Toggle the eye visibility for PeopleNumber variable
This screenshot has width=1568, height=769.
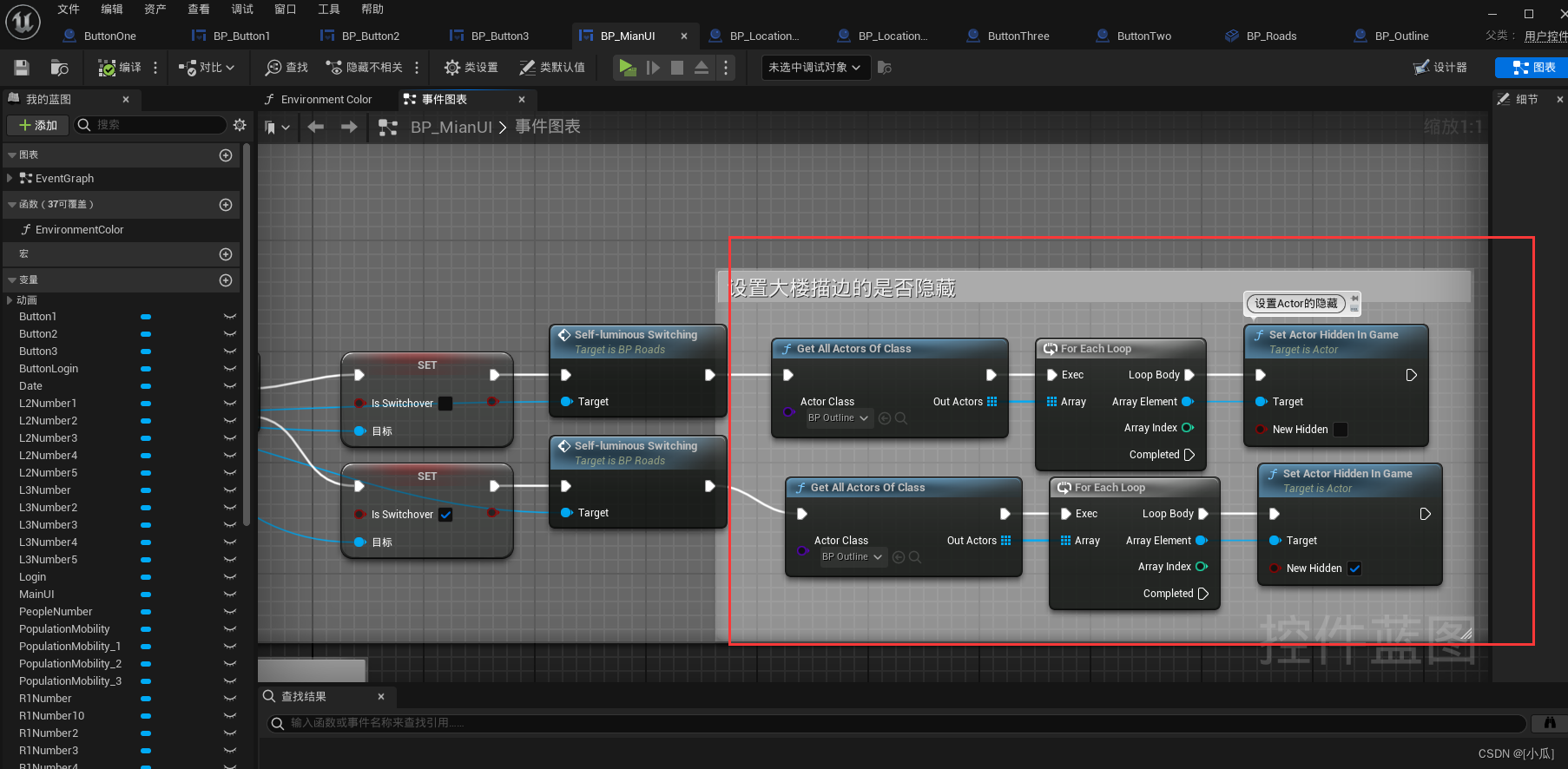click(230, 612)
